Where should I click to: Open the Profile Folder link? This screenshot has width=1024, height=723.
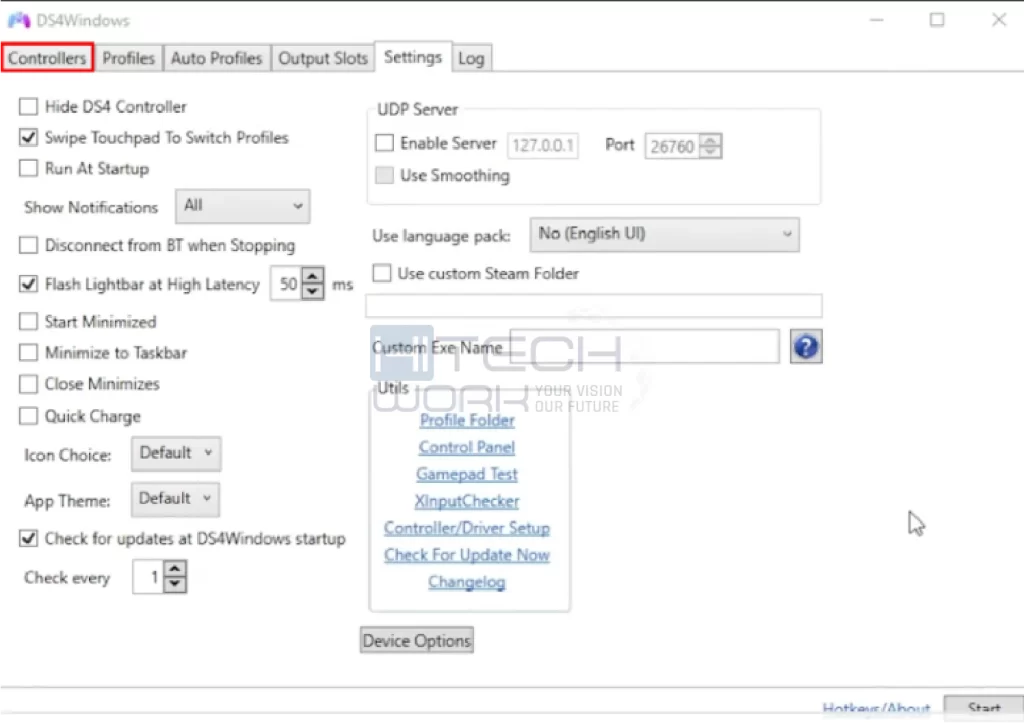[467, 420]
